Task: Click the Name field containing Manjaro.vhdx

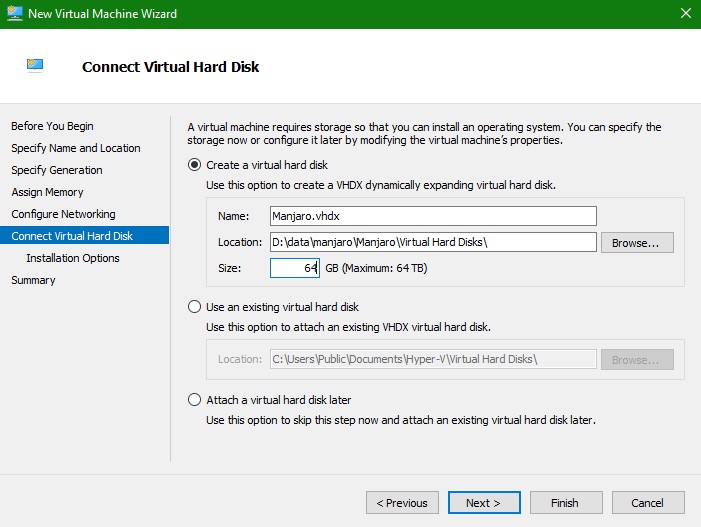Action: 433,216
